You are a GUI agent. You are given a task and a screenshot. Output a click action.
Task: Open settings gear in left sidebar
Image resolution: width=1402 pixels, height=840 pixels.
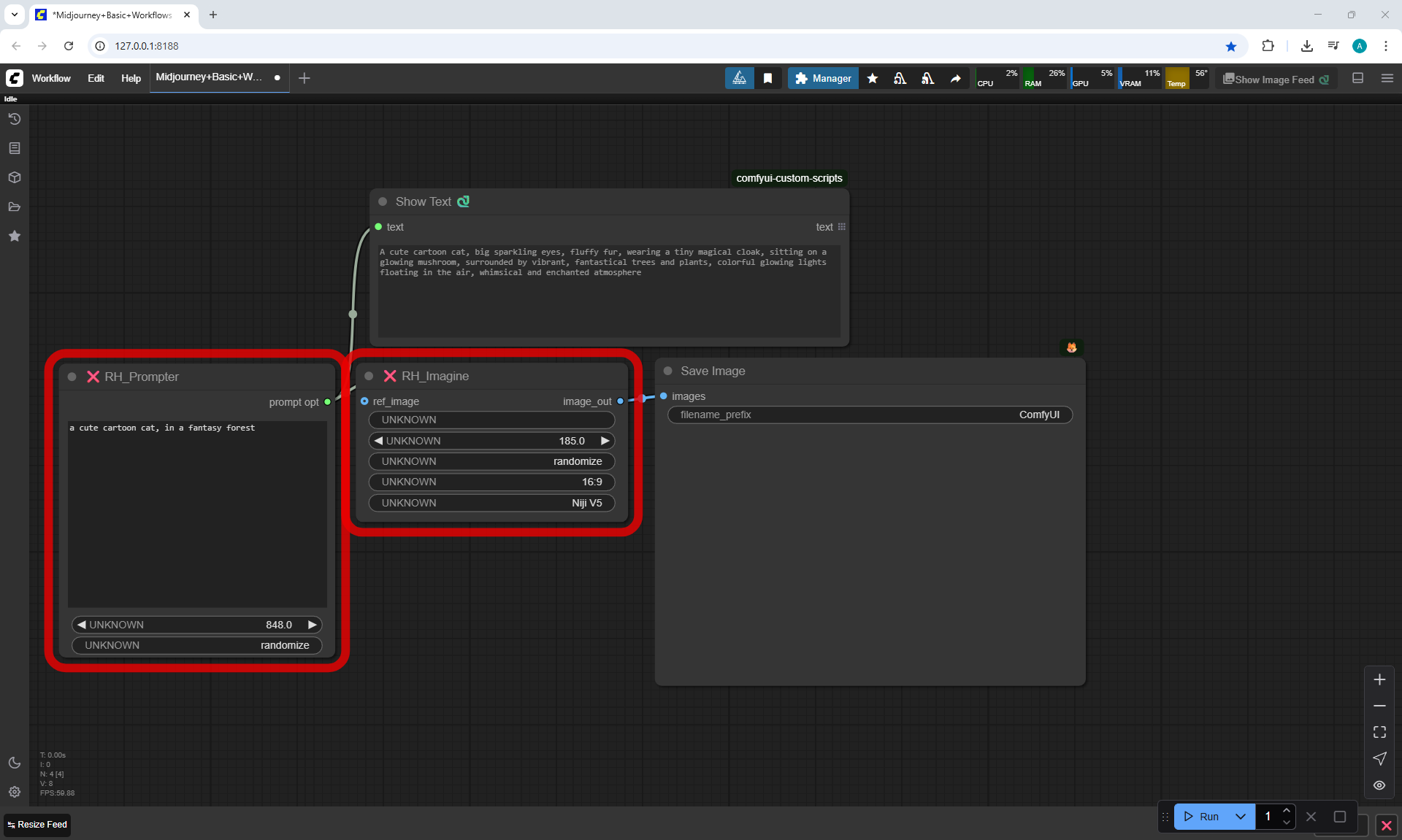15,792
